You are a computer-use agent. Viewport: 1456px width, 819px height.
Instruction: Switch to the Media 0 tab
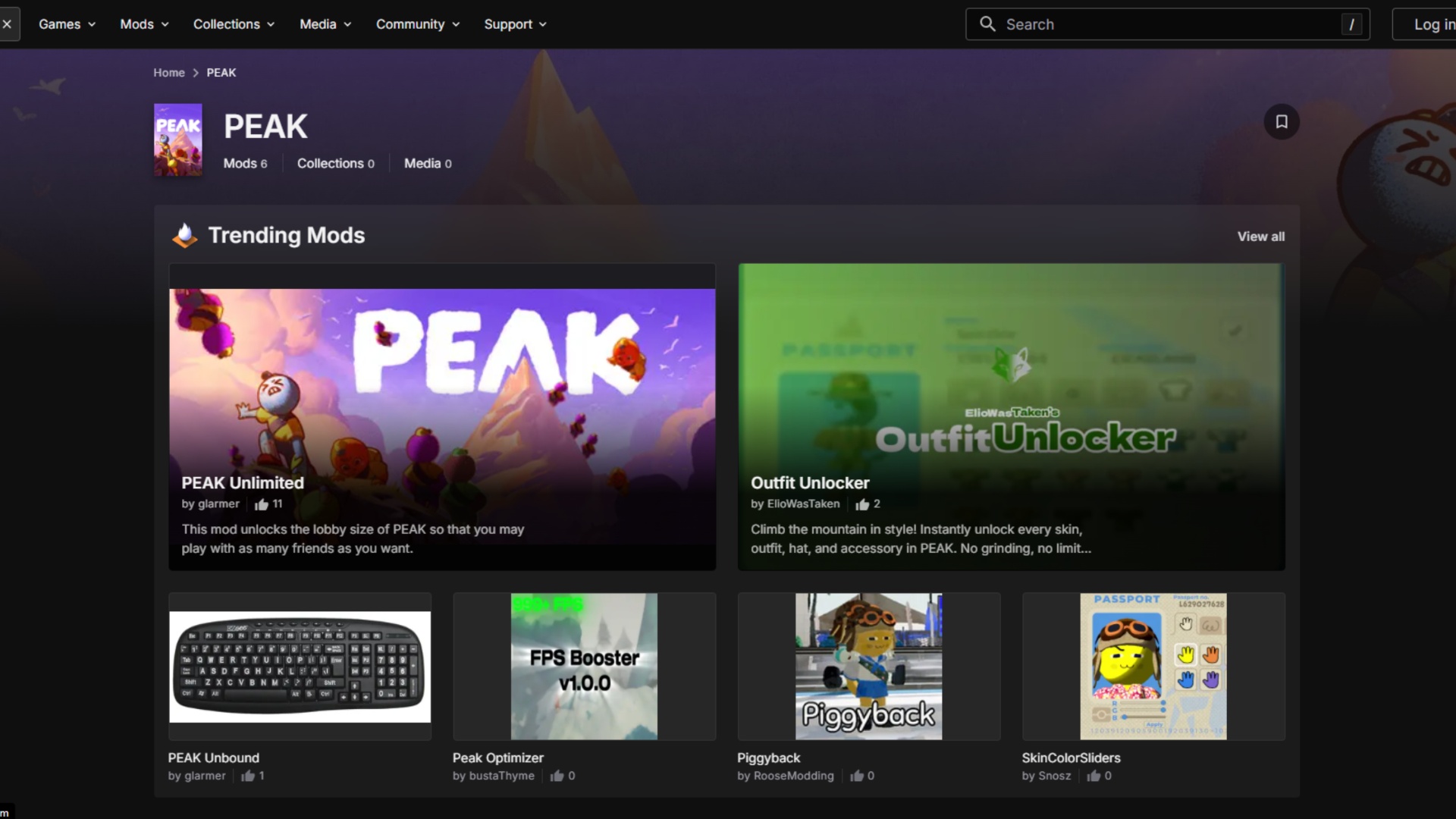coord(428,164)
